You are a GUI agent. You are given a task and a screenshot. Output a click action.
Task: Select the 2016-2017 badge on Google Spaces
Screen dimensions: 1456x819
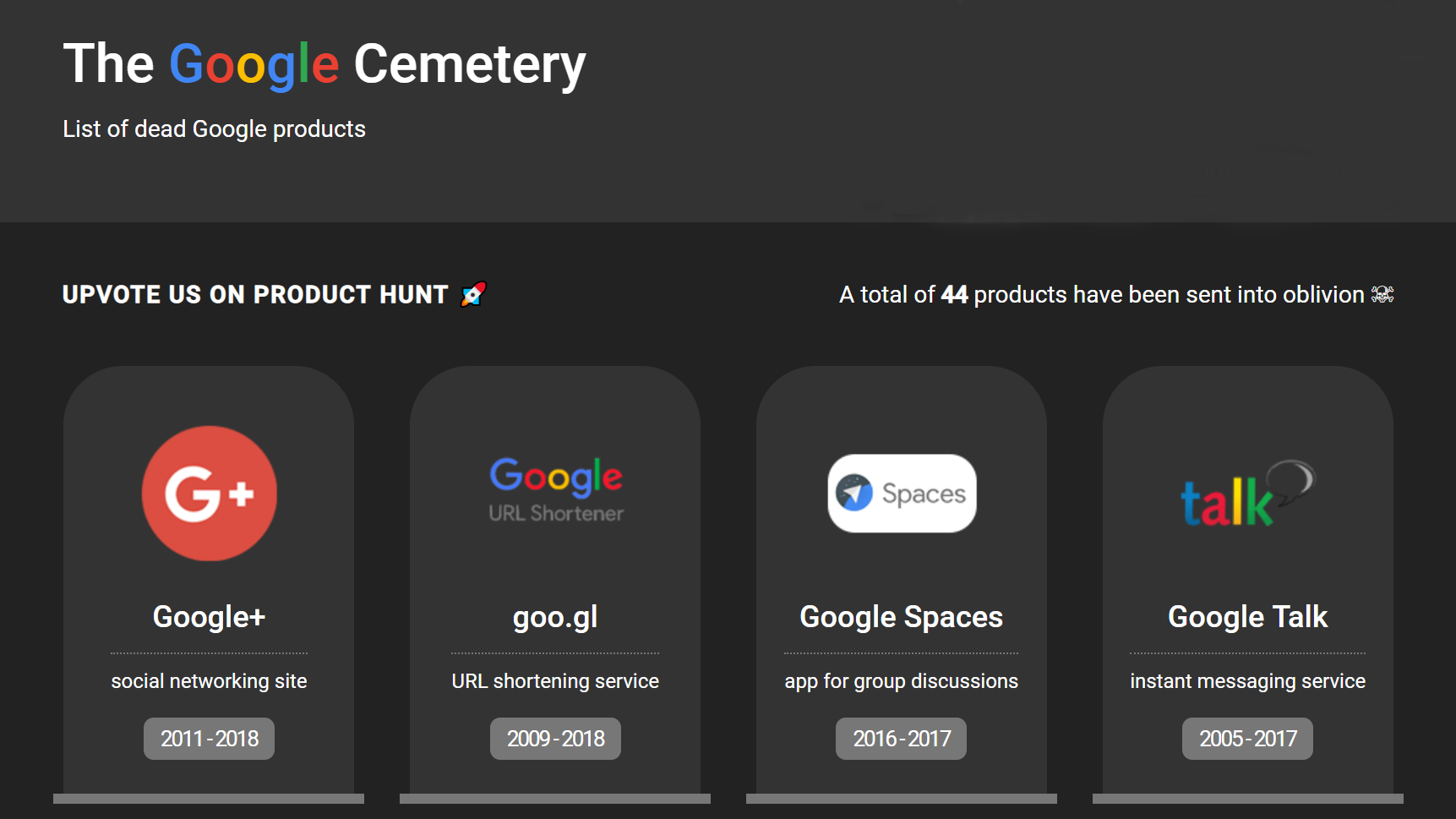pos(901,738)
